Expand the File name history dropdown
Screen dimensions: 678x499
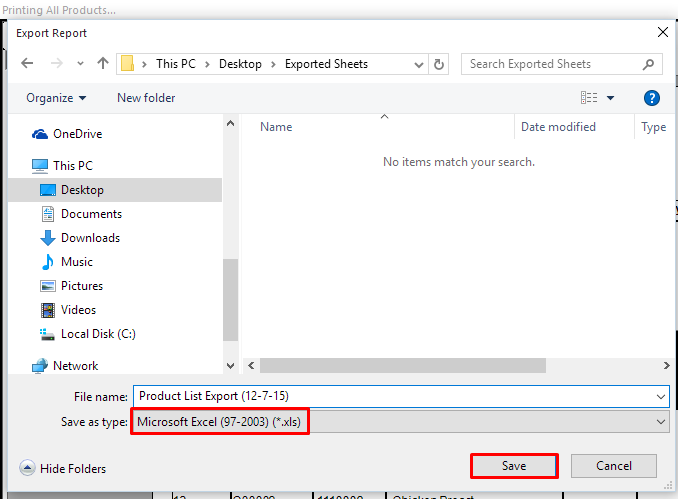click(x=660, y=396)
